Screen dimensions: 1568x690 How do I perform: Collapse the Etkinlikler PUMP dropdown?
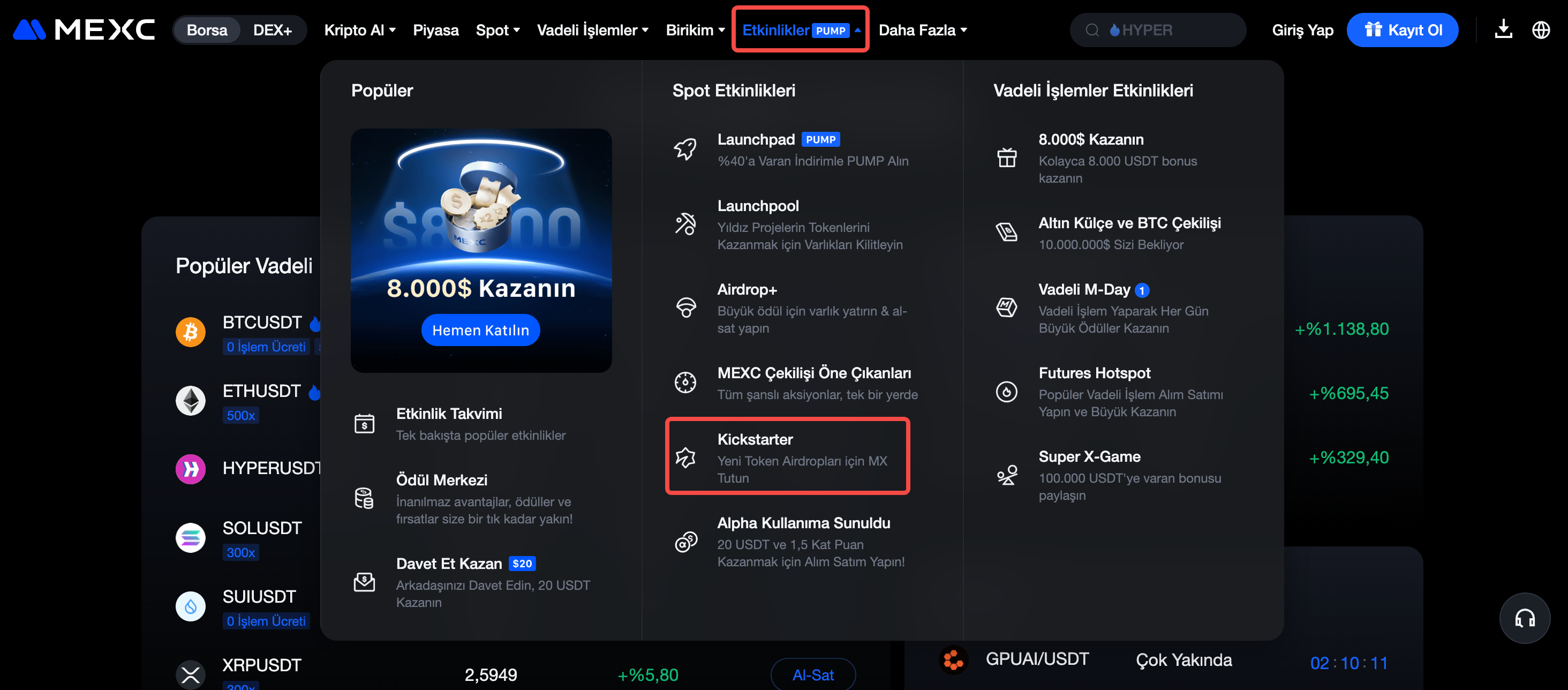coord(801,30)
